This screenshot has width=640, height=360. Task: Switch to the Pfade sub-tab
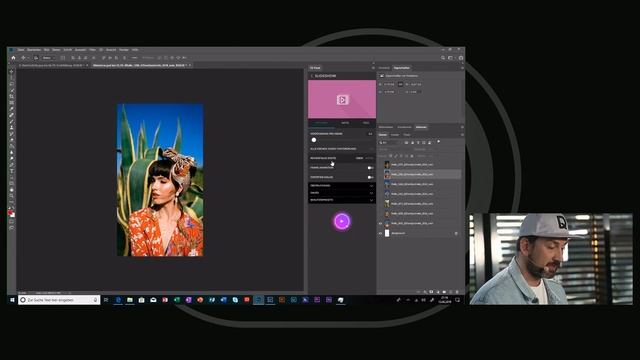(407, 135)
